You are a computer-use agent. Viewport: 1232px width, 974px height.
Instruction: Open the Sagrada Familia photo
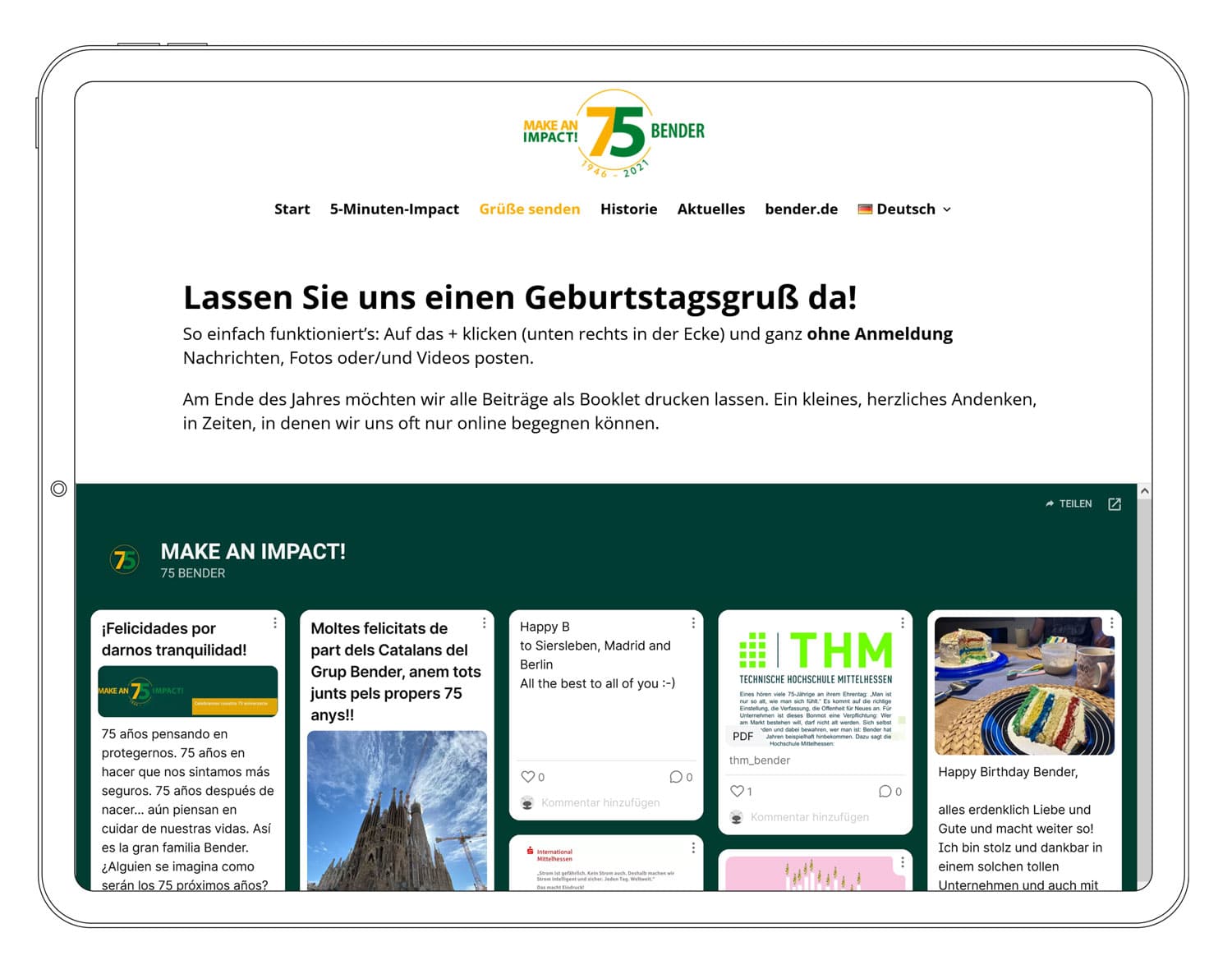click(397, 811)
